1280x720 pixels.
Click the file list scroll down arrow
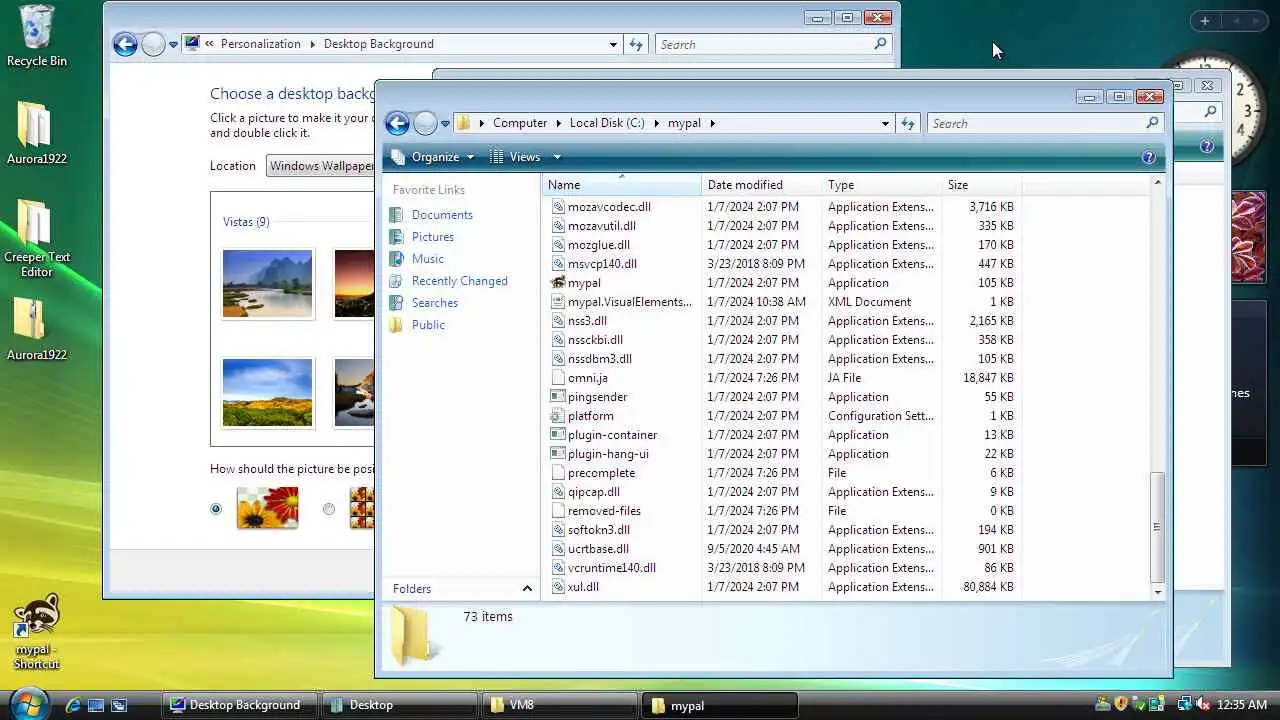pos(1158,592)
